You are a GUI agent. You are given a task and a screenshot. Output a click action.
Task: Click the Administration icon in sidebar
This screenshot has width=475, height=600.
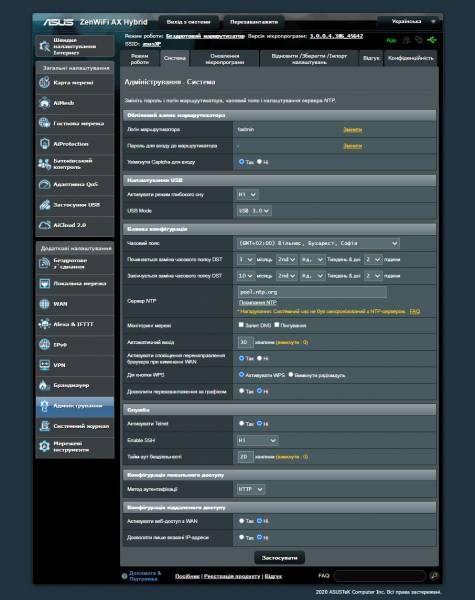pos(44,406)
